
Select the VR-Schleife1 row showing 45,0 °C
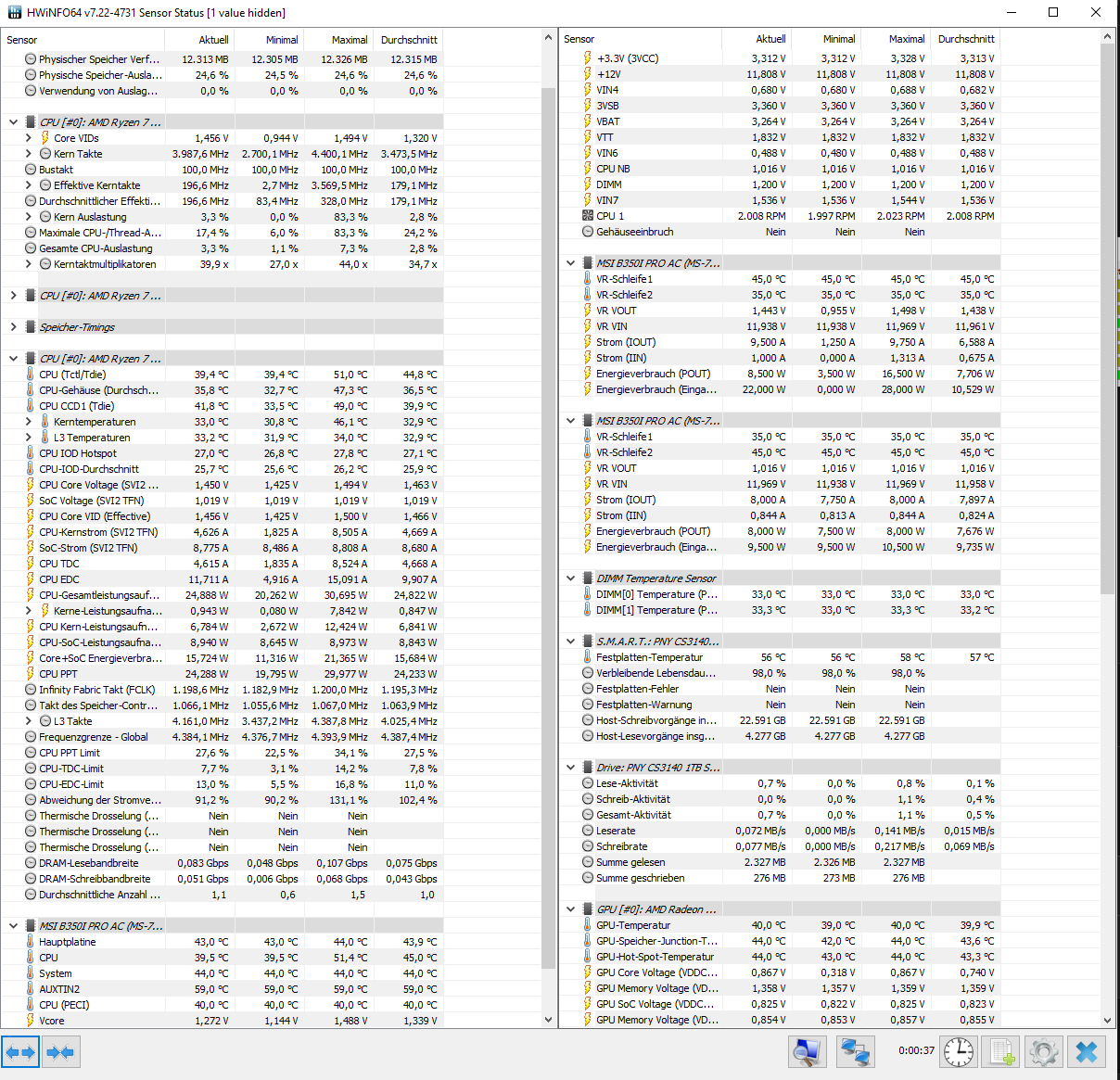(x=779, y=279)
